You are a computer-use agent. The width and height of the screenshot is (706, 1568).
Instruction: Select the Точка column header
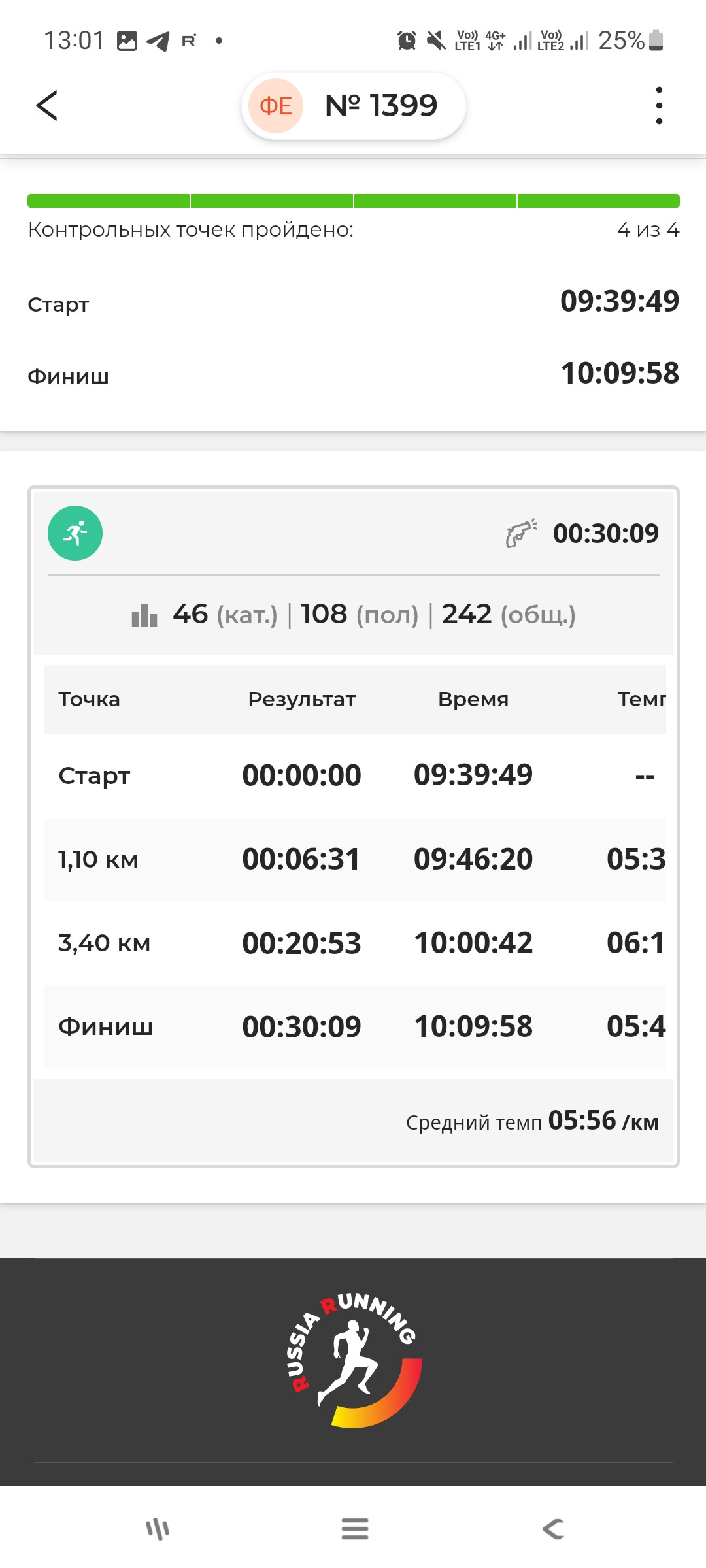pos(90,699)
